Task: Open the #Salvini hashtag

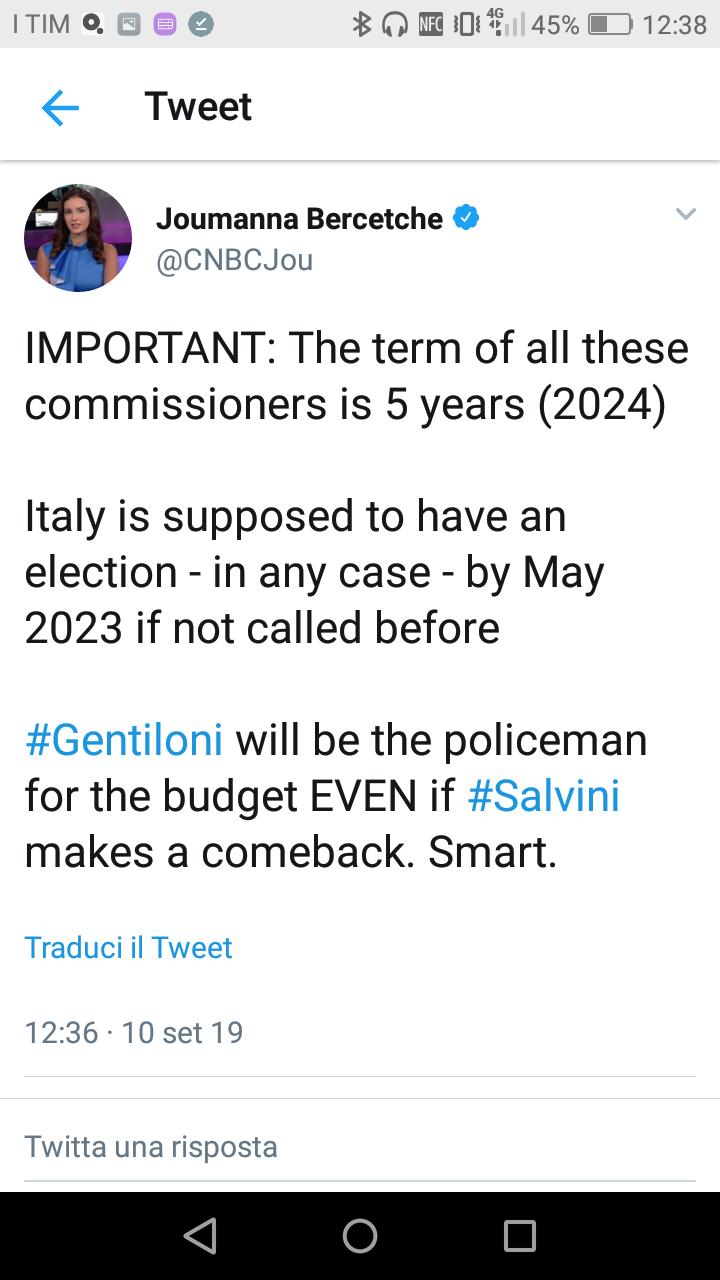Action: coord(544,796)
